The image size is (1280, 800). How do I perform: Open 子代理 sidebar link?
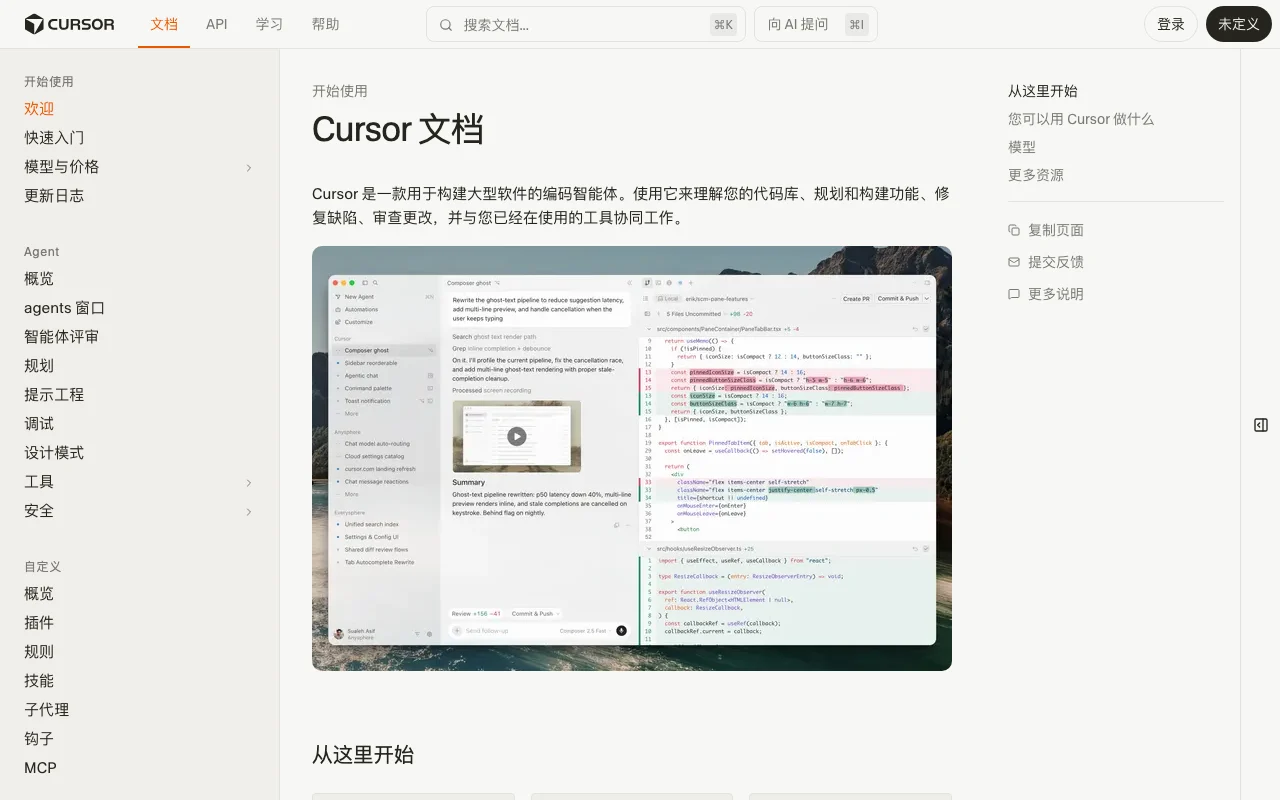46,710
